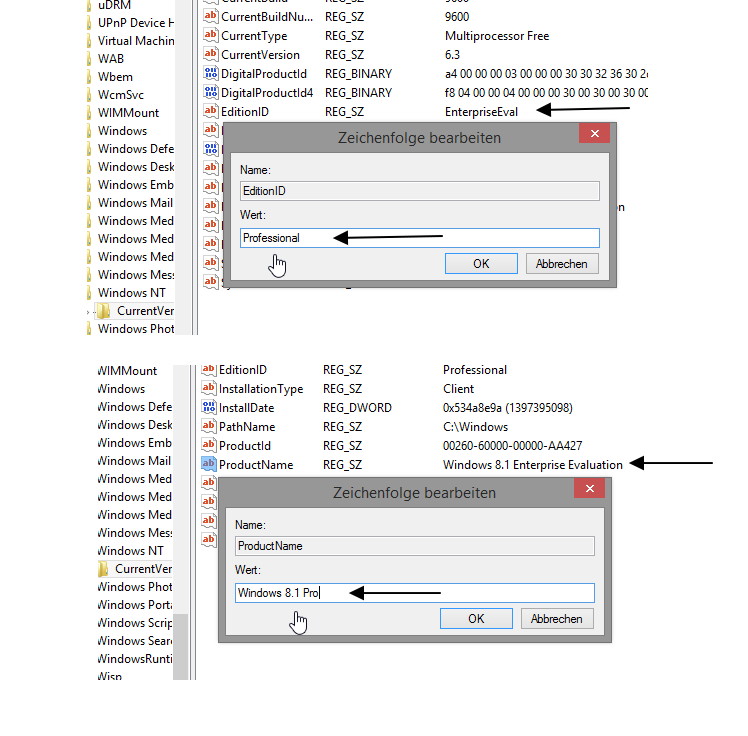Click the 0x534a8e9a (1397395098) data cell
Image resolution: width=748 pixels, height=736 pixels.
(x=508, y=408)
